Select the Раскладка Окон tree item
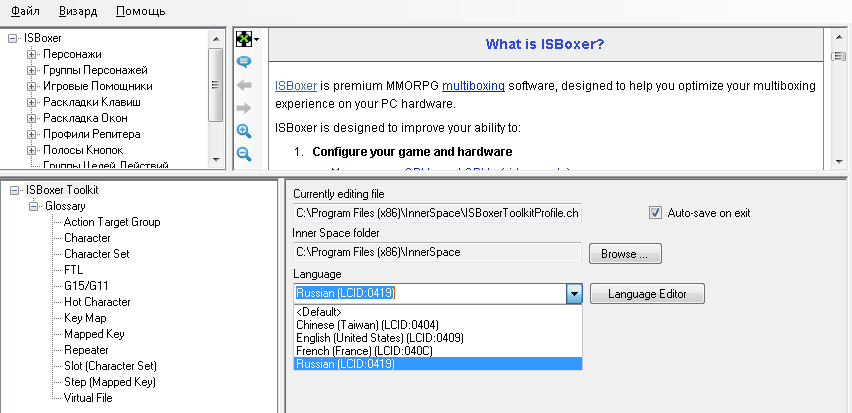The width and height of the screenshot is (852, 413). point(85,118)
